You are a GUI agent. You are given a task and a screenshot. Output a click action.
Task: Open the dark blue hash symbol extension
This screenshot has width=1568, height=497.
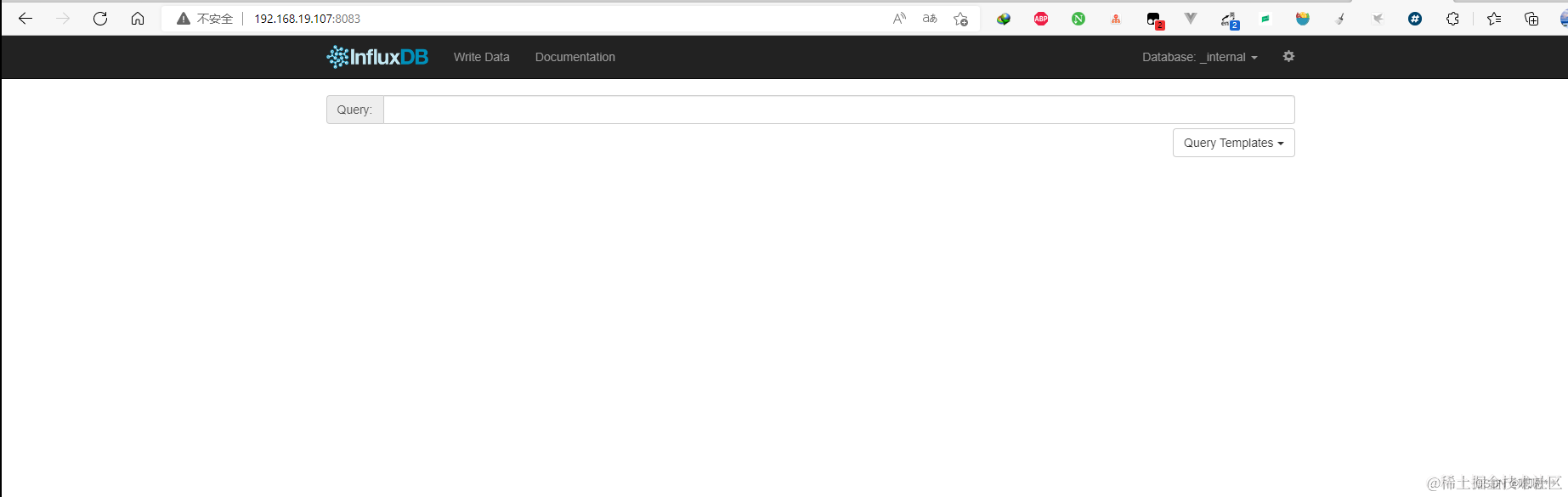coord(1415,19)
